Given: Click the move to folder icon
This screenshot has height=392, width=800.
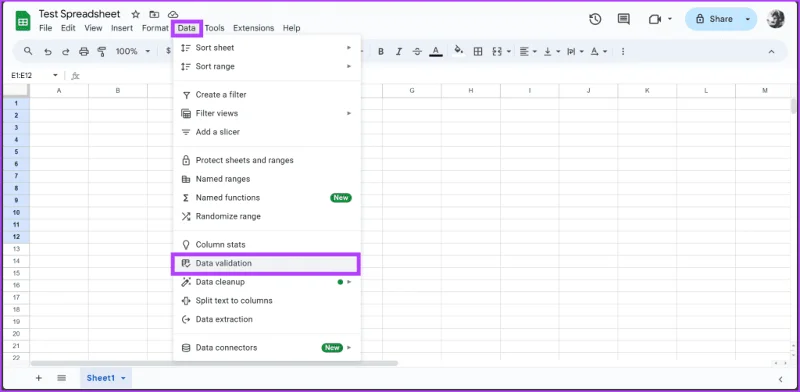Looking at the screenshot, I should click(154, 14).
